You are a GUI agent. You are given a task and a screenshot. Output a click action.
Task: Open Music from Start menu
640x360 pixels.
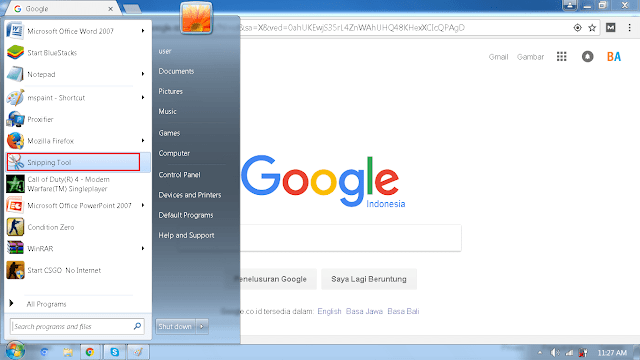pyautogui.click(x=167, y=111)
